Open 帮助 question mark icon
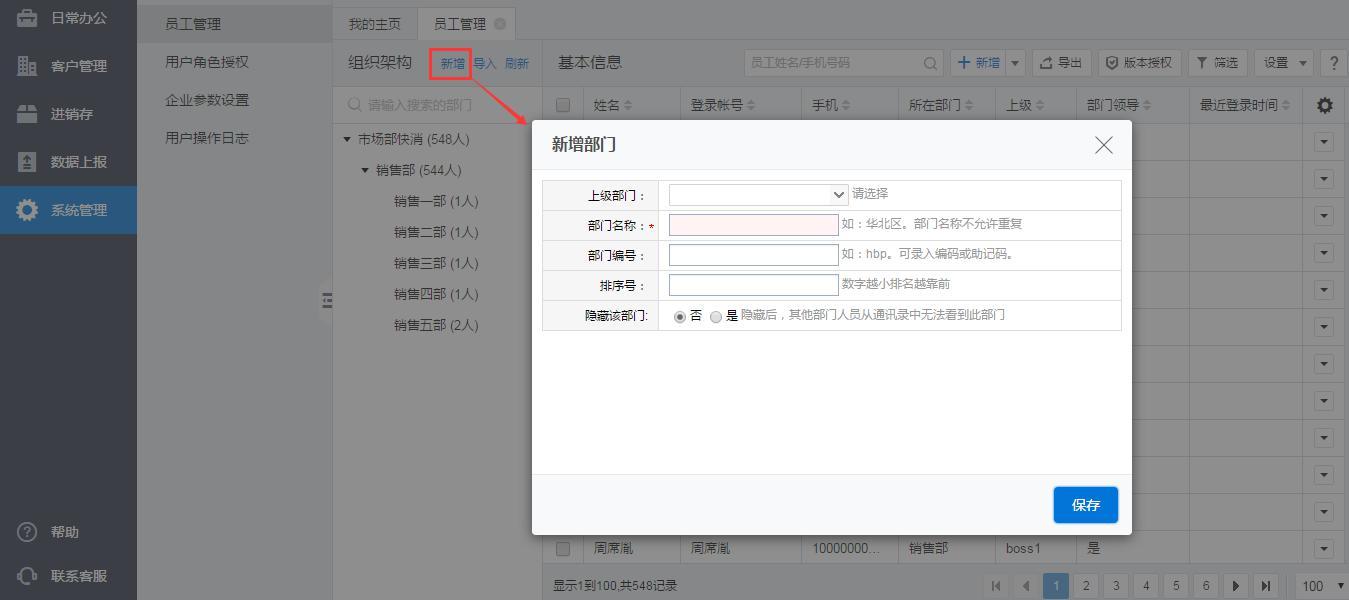 [27, 532]
